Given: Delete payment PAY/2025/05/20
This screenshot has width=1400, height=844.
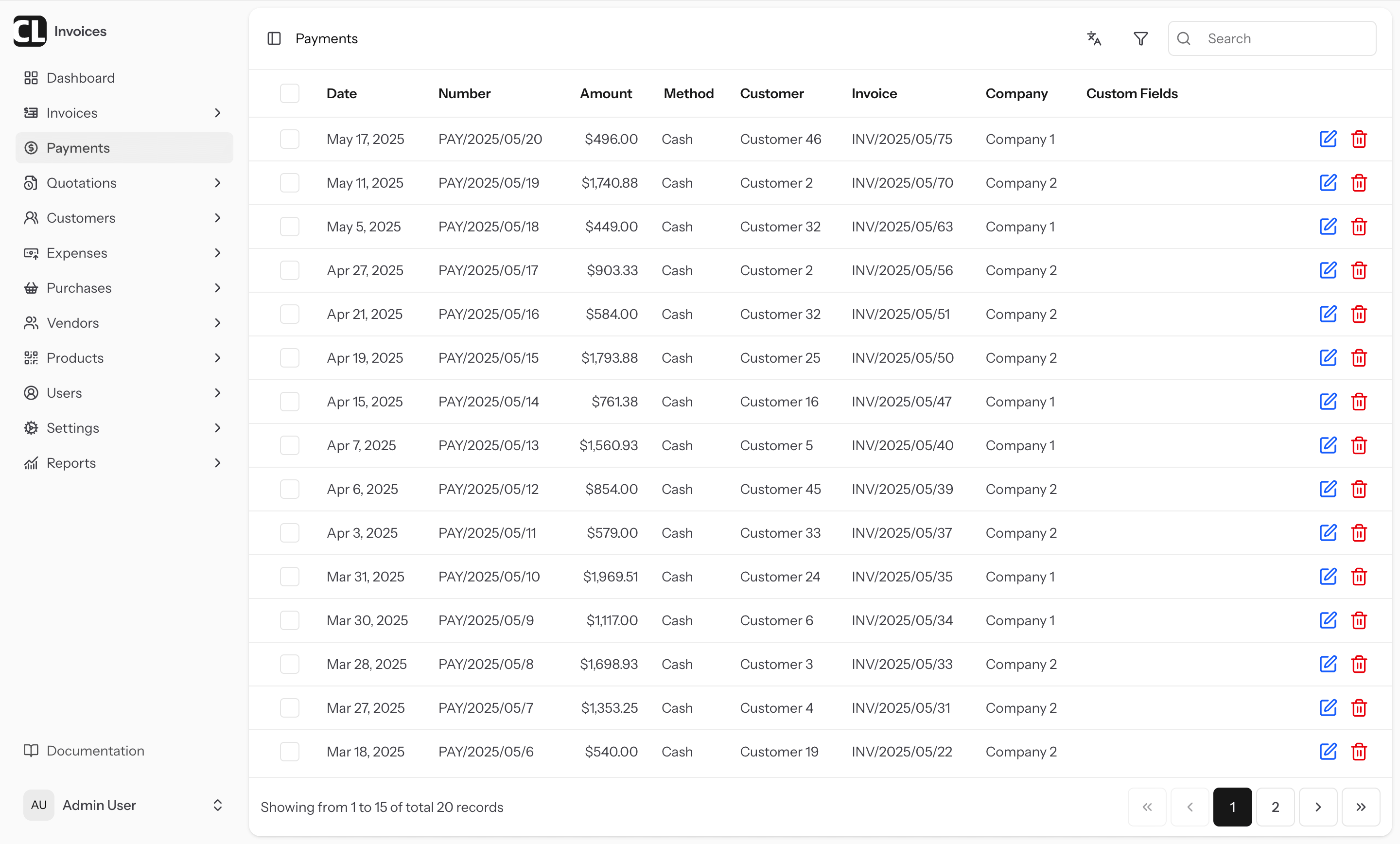Looking at the screenshot, I should 1359,139.
